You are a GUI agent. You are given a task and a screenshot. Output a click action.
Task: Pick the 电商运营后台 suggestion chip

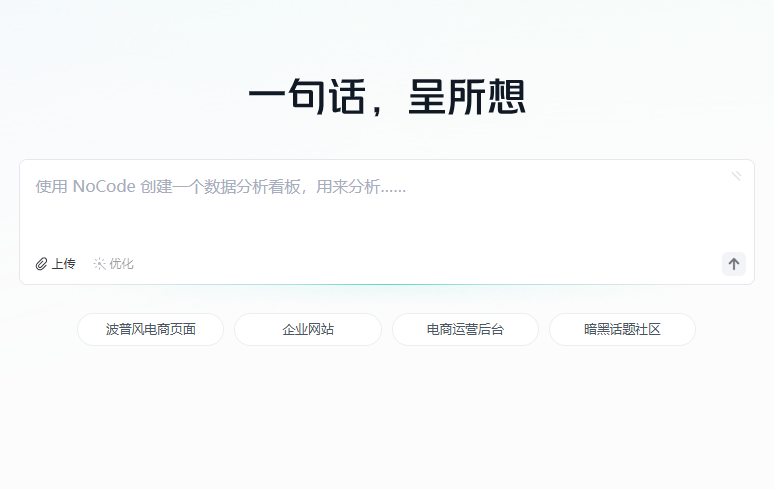(x=465, y=329)
